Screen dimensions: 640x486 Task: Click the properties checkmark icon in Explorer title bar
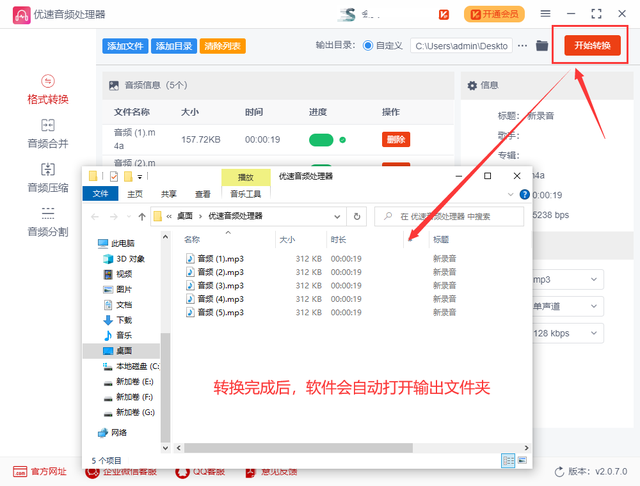[x=114, y=176]
